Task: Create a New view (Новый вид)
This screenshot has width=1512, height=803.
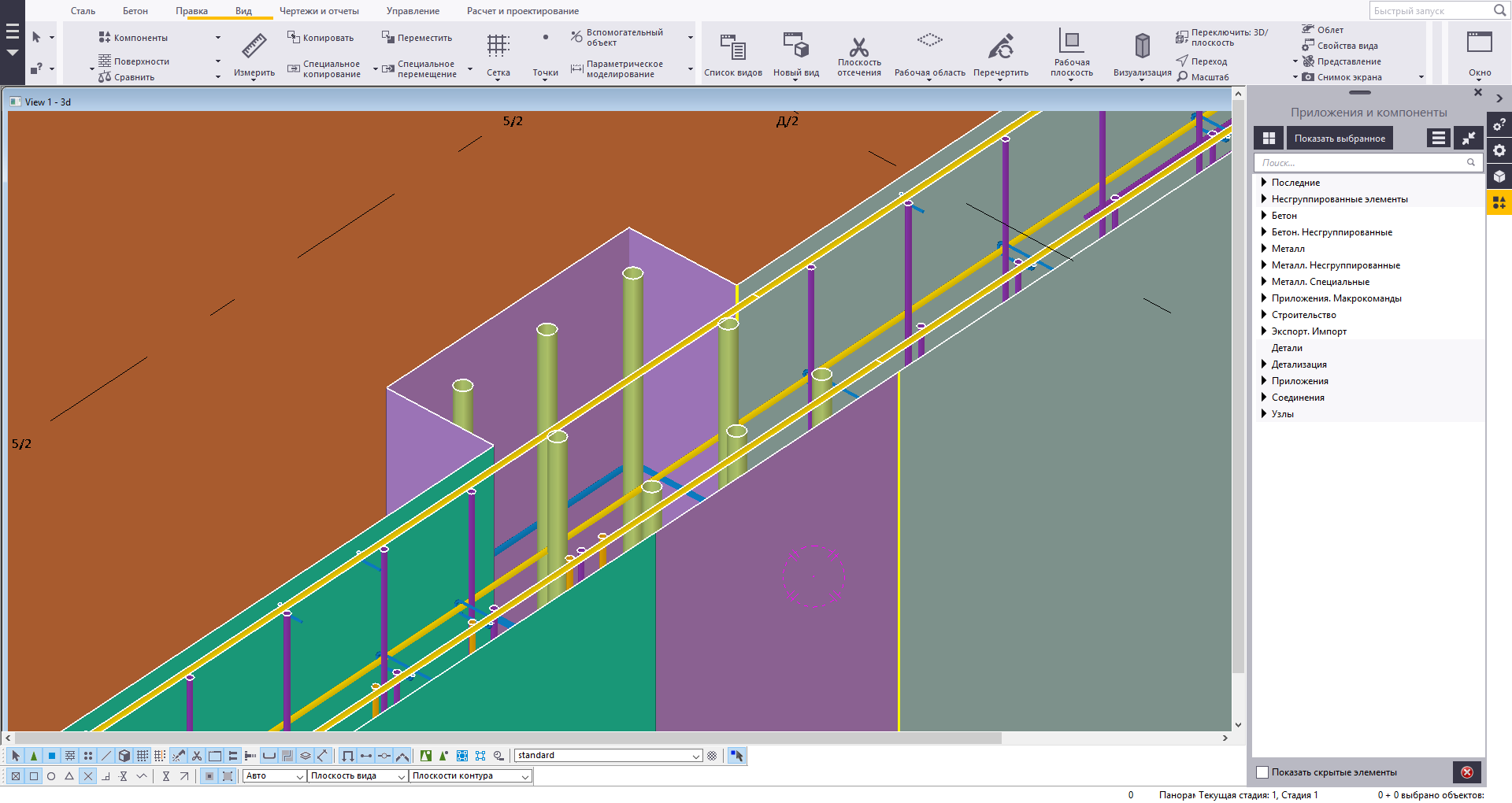Action: [x=795, y=47]
